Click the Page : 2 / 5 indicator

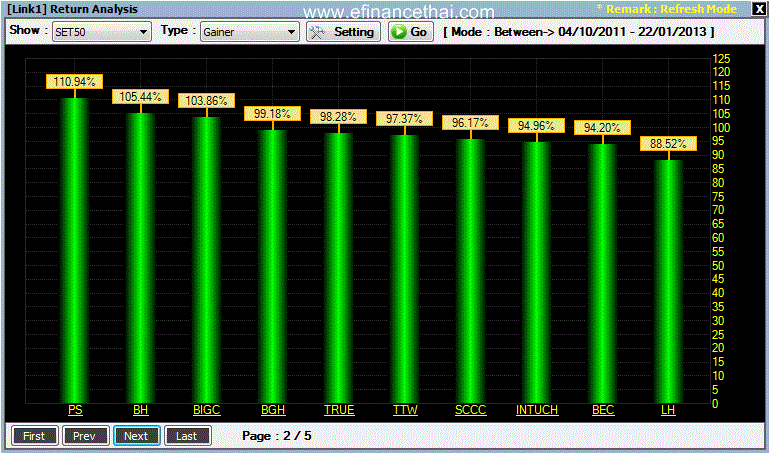pyautogui.click(x=276, y=436)
